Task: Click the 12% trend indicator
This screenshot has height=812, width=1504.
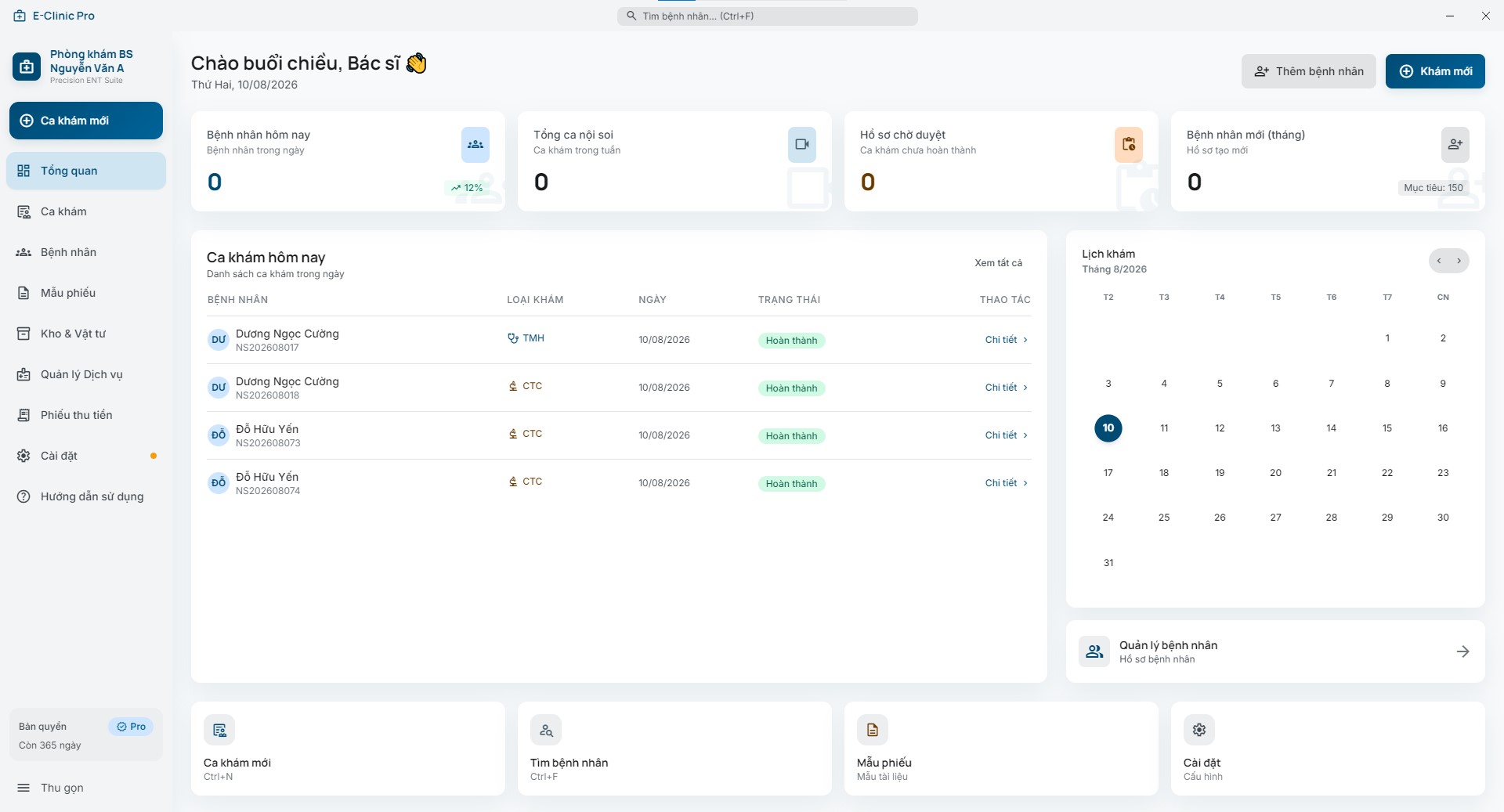Action: [x=467, y=188]
